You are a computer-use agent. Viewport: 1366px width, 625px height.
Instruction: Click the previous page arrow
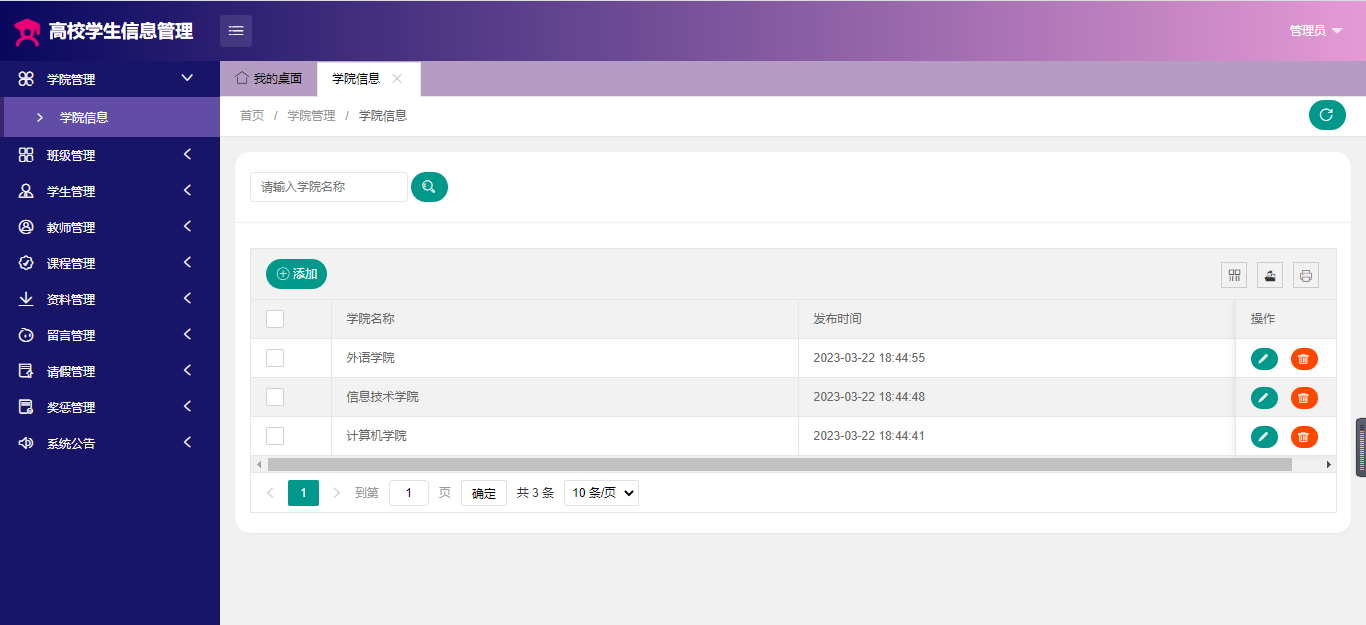[270, 493]
